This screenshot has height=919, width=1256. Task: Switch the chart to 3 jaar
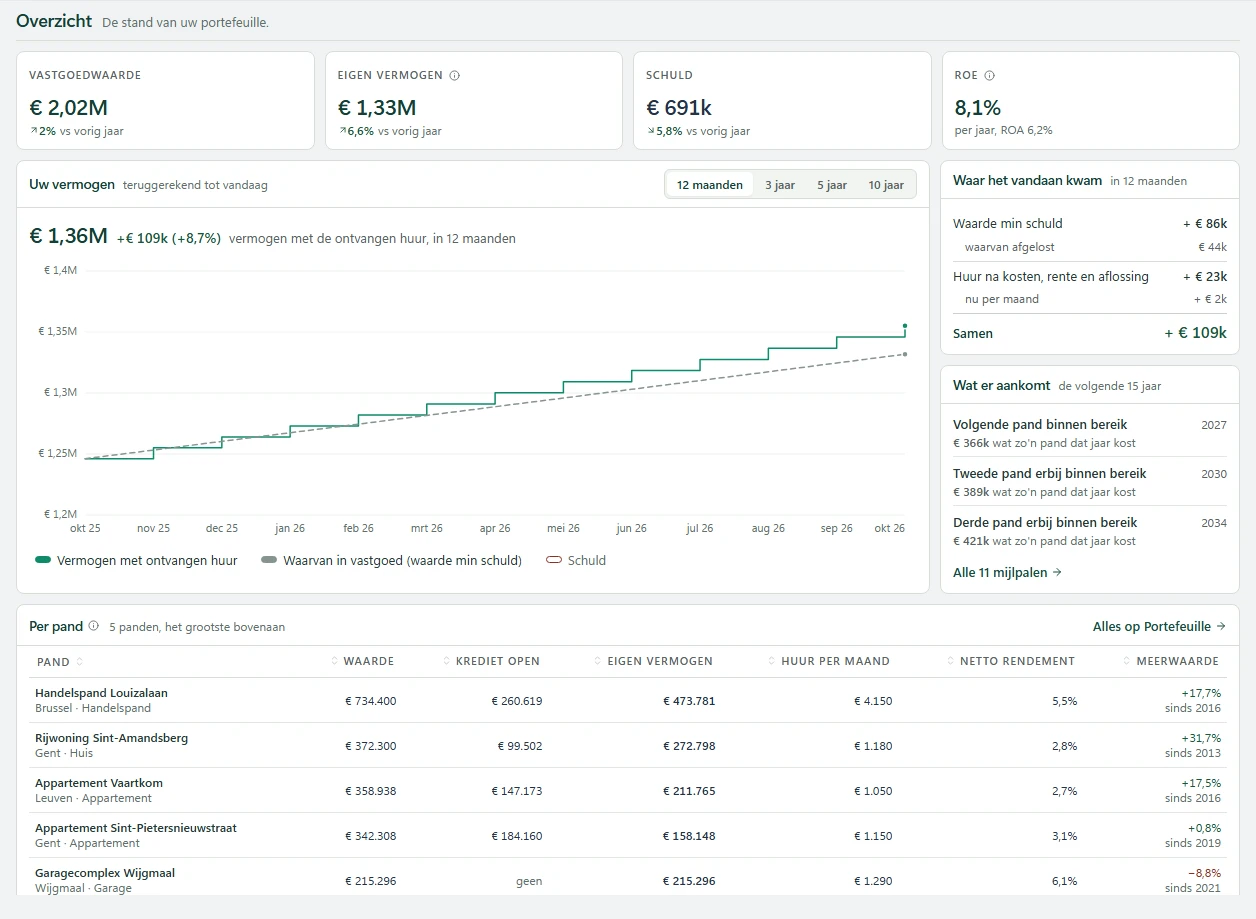pyautogui.click(x=780, y=185)
